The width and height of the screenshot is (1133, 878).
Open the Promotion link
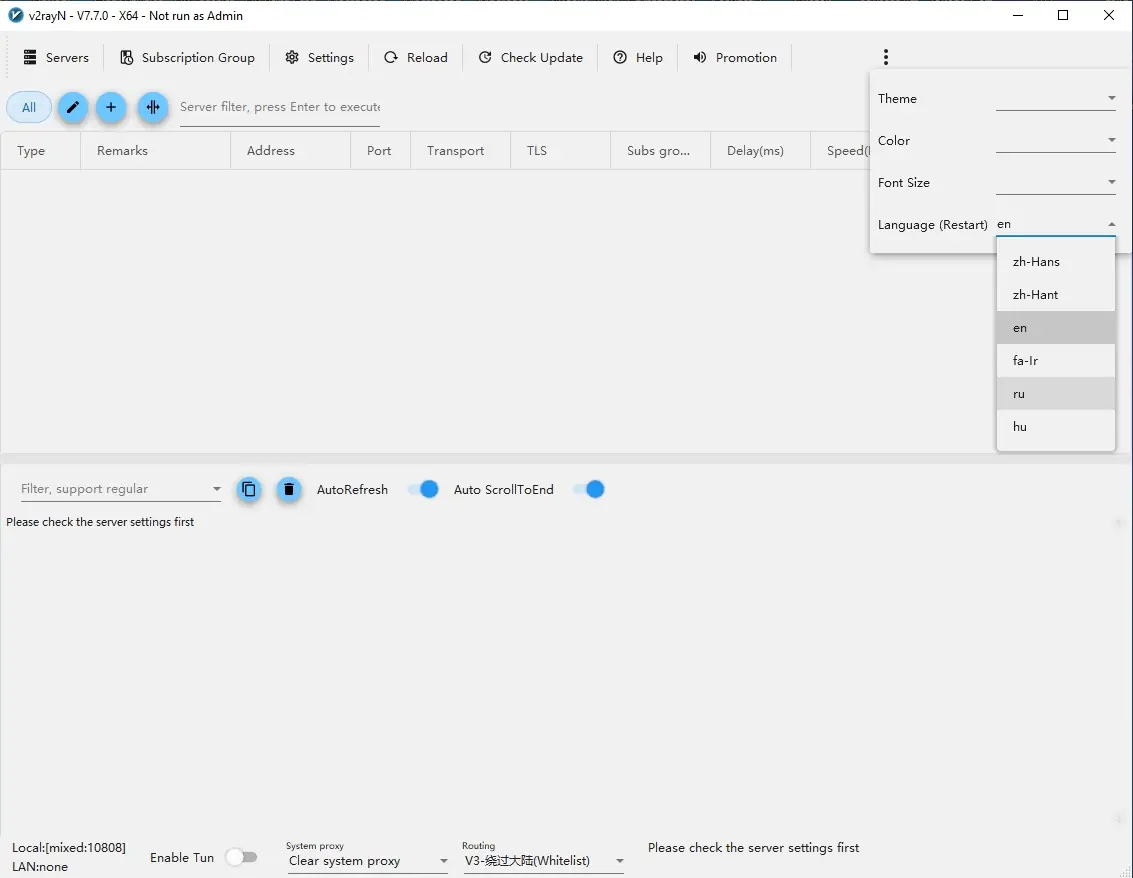[735, 57]
